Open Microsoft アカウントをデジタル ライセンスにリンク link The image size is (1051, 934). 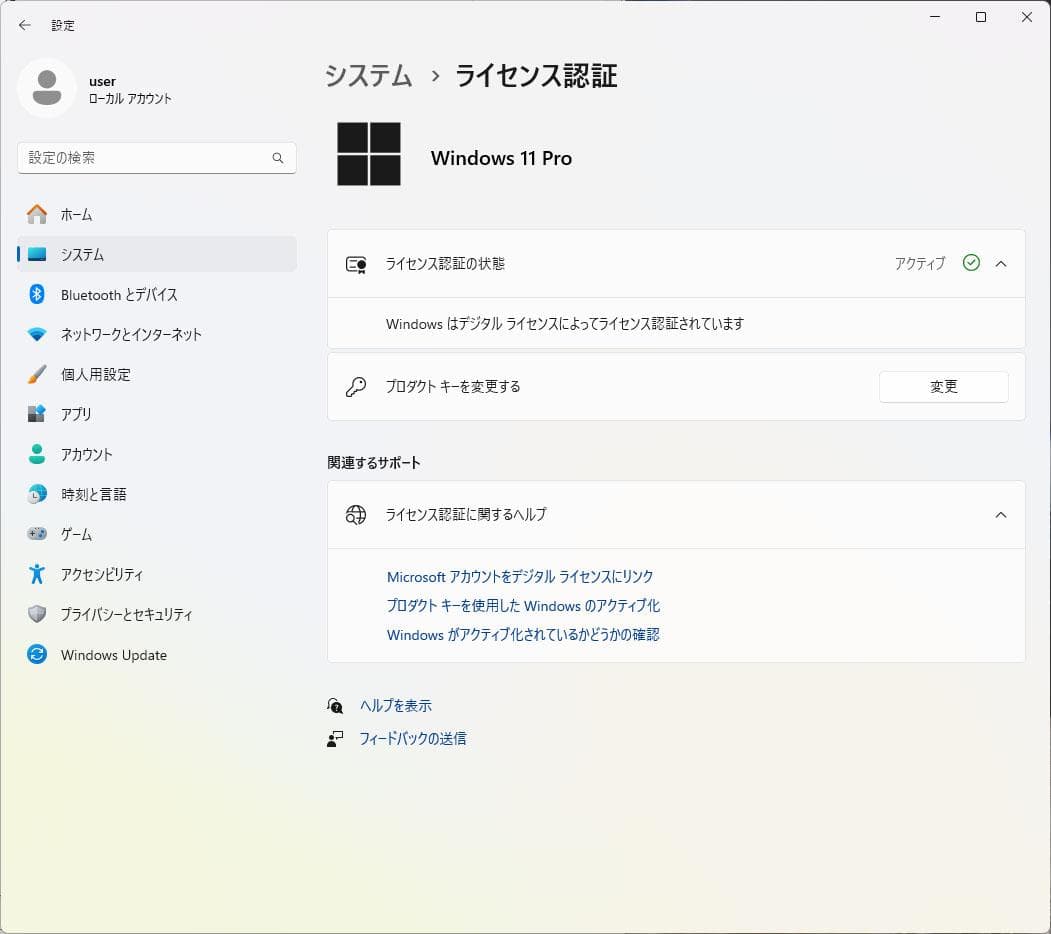click(x=520, y=576)
